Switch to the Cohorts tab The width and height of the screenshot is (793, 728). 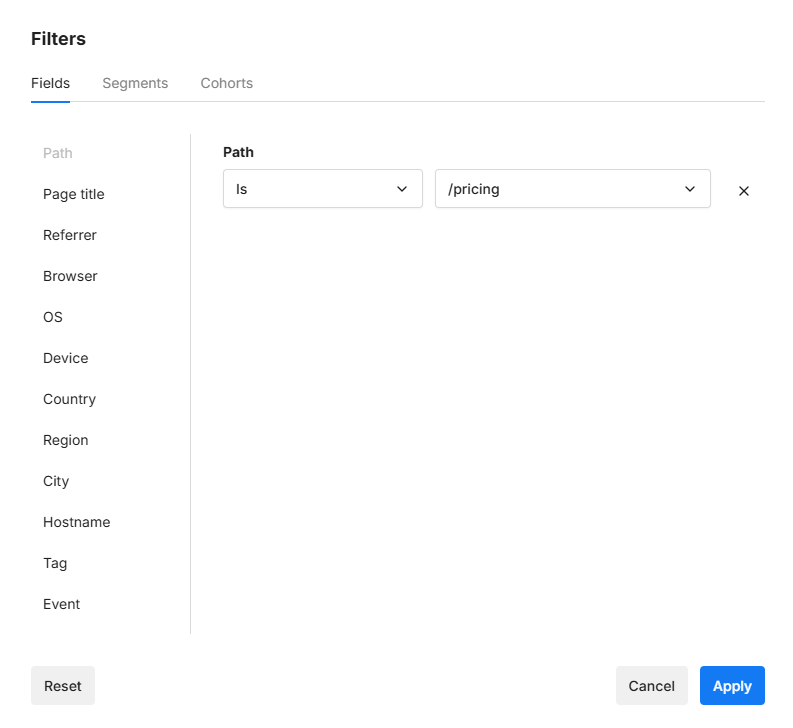pyautogui.click(x=226, y=83)
